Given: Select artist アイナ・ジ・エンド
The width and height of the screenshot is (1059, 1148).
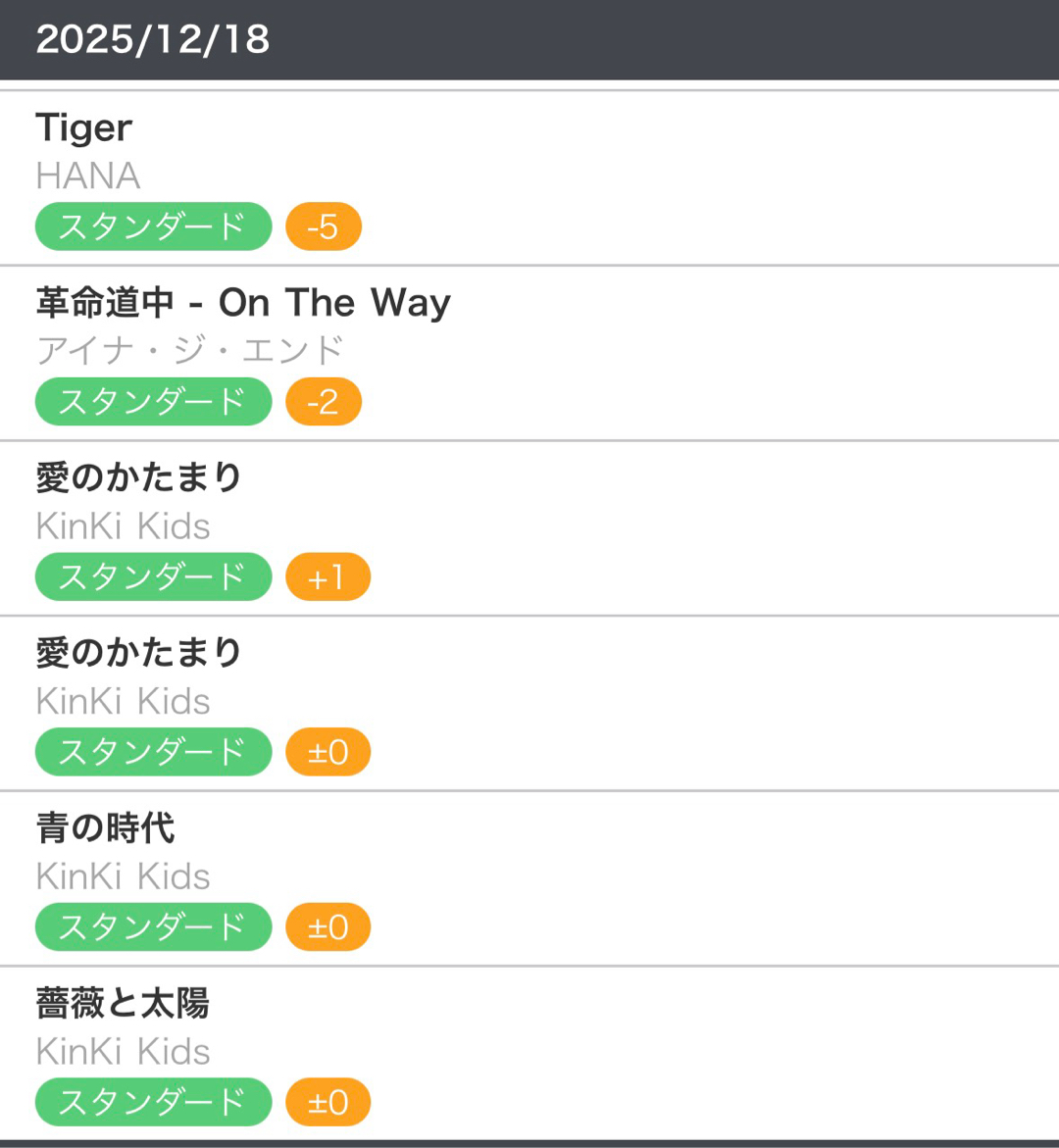Looking at the screenshot, I should [x=190, y=350].
